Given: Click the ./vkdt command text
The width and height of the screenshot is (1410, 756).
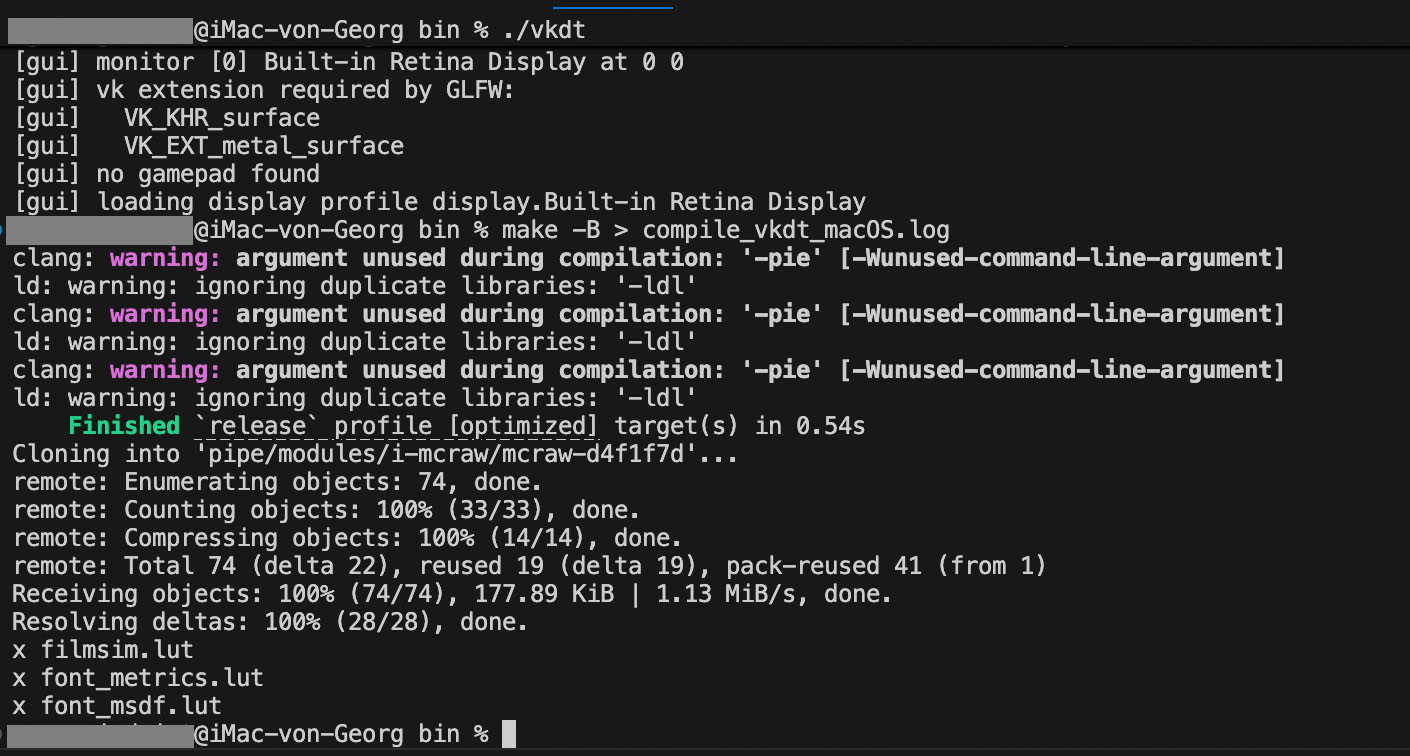Looking at the screenshot, I should (544, 32).
